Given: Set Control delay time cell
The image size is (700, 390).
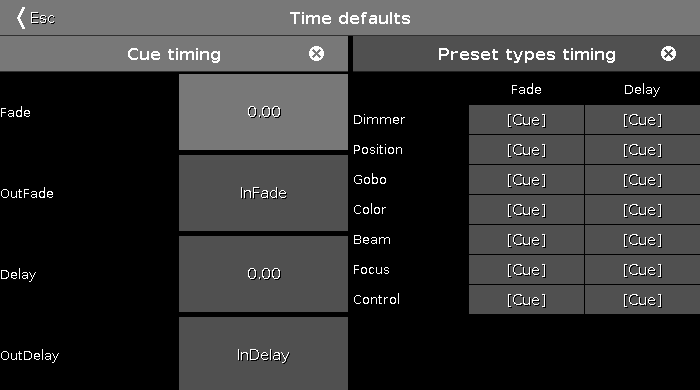Looking at the screenshot, I should click(x=642, y=299).
